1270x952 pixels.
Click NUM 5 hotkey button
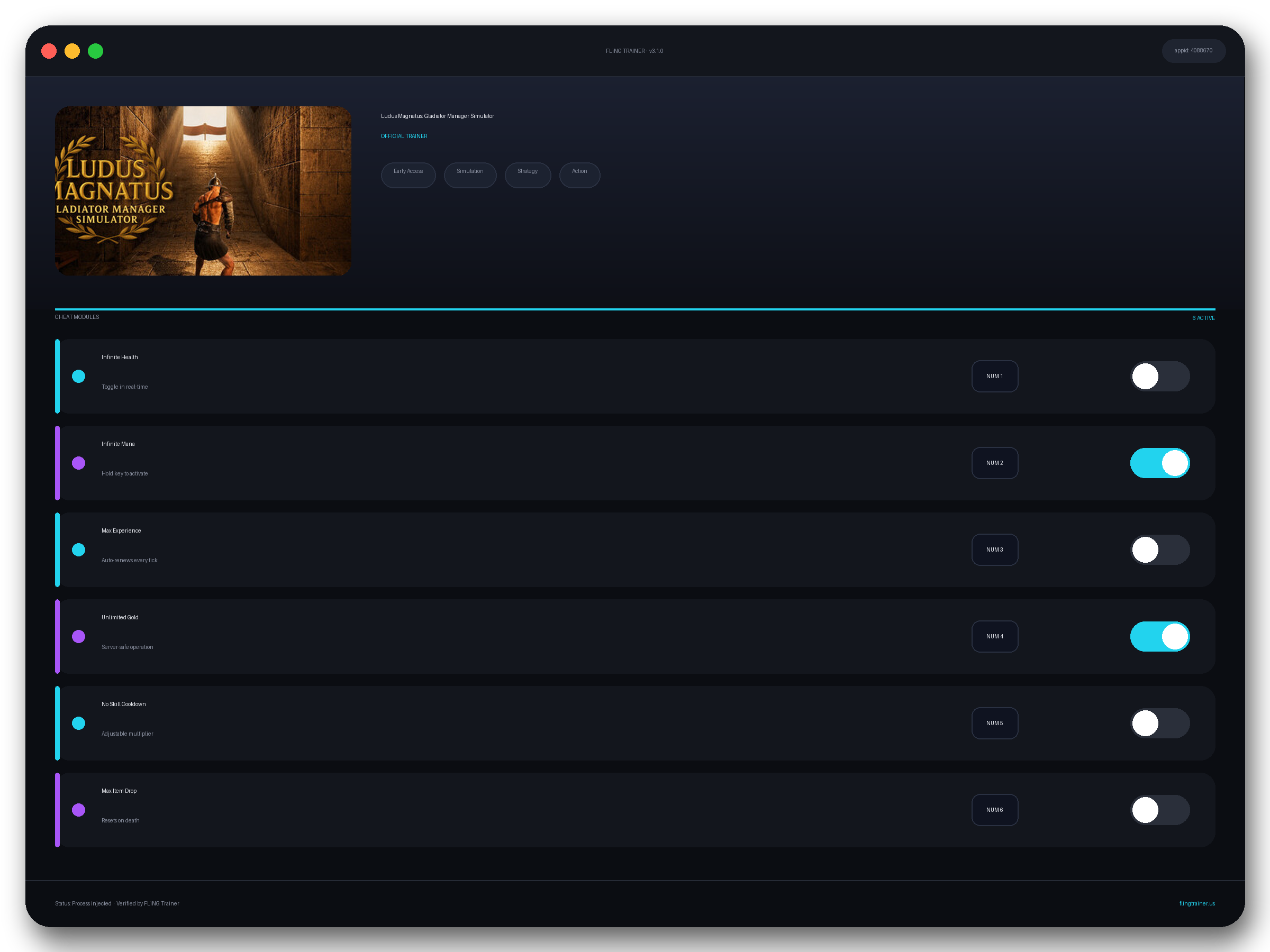(994, 723)
